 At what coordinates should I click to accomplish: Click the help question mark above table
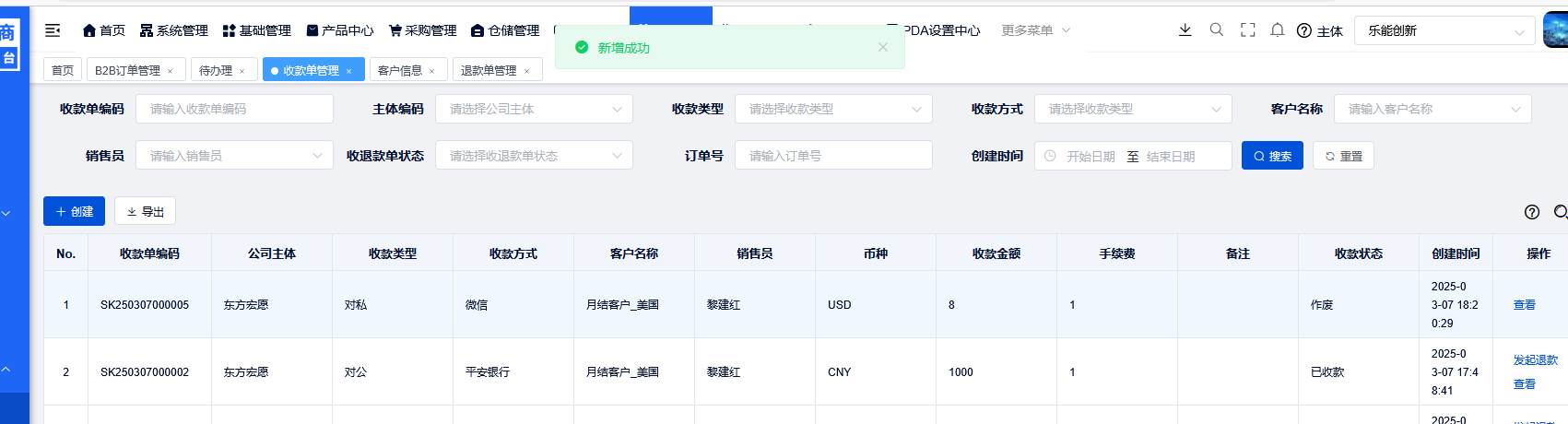pos(1531,212)
